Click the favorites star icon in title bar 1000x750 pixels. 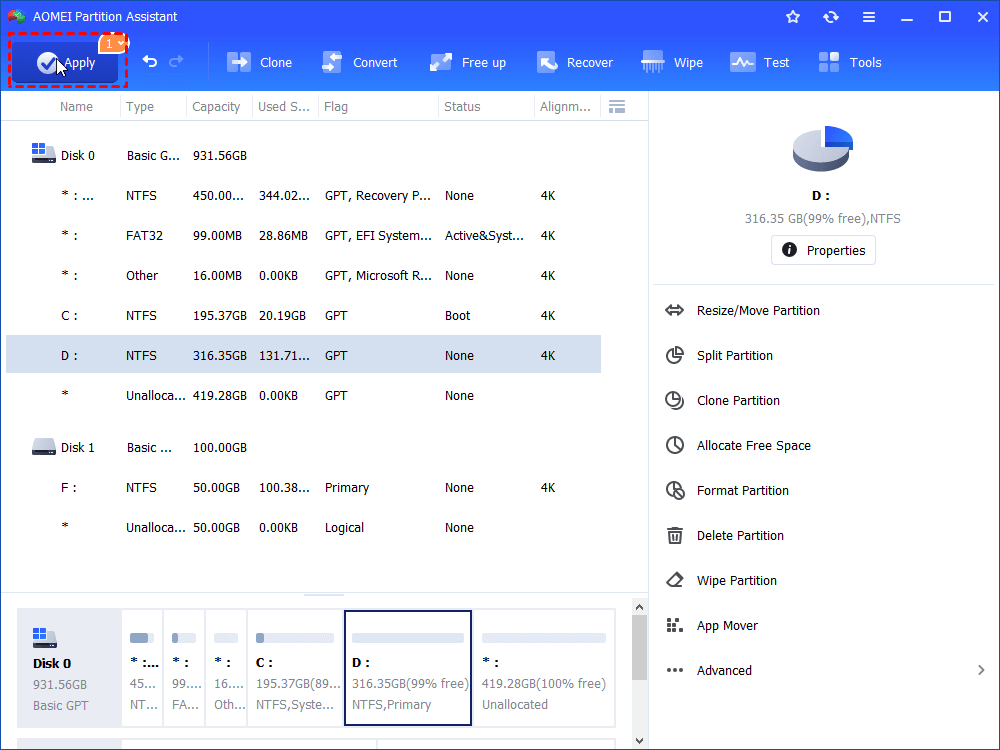(x=793, y=17)
